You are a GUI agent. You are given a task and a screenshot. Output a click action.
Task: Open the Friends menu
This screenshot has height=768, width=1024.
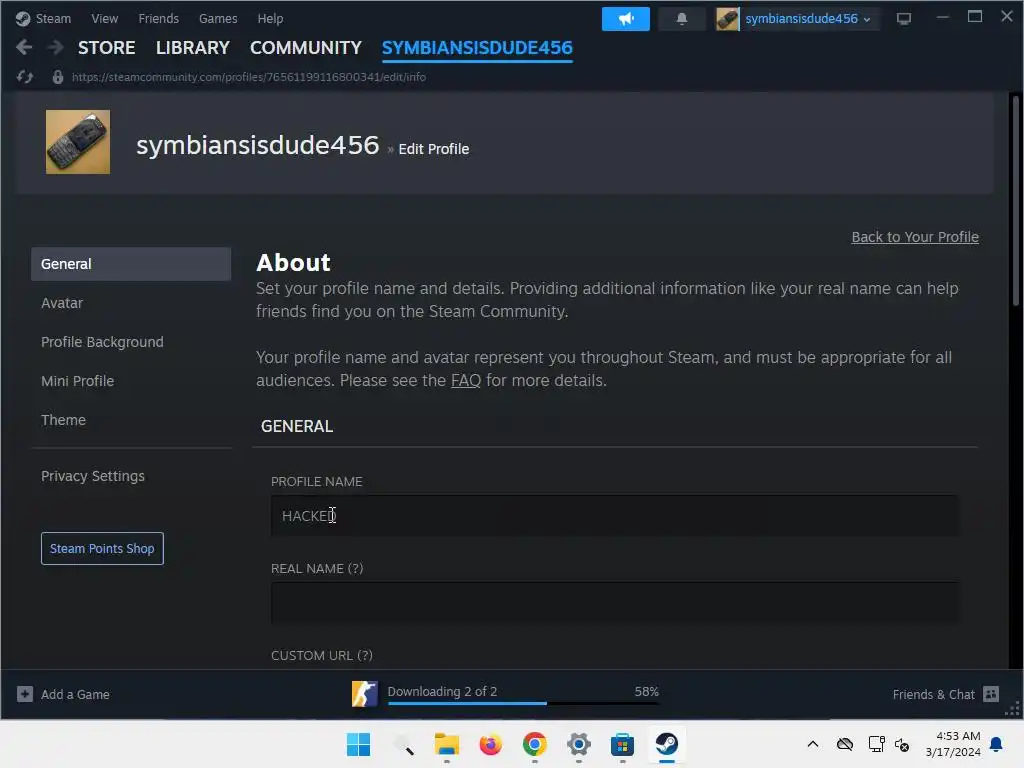pos(158,19)
